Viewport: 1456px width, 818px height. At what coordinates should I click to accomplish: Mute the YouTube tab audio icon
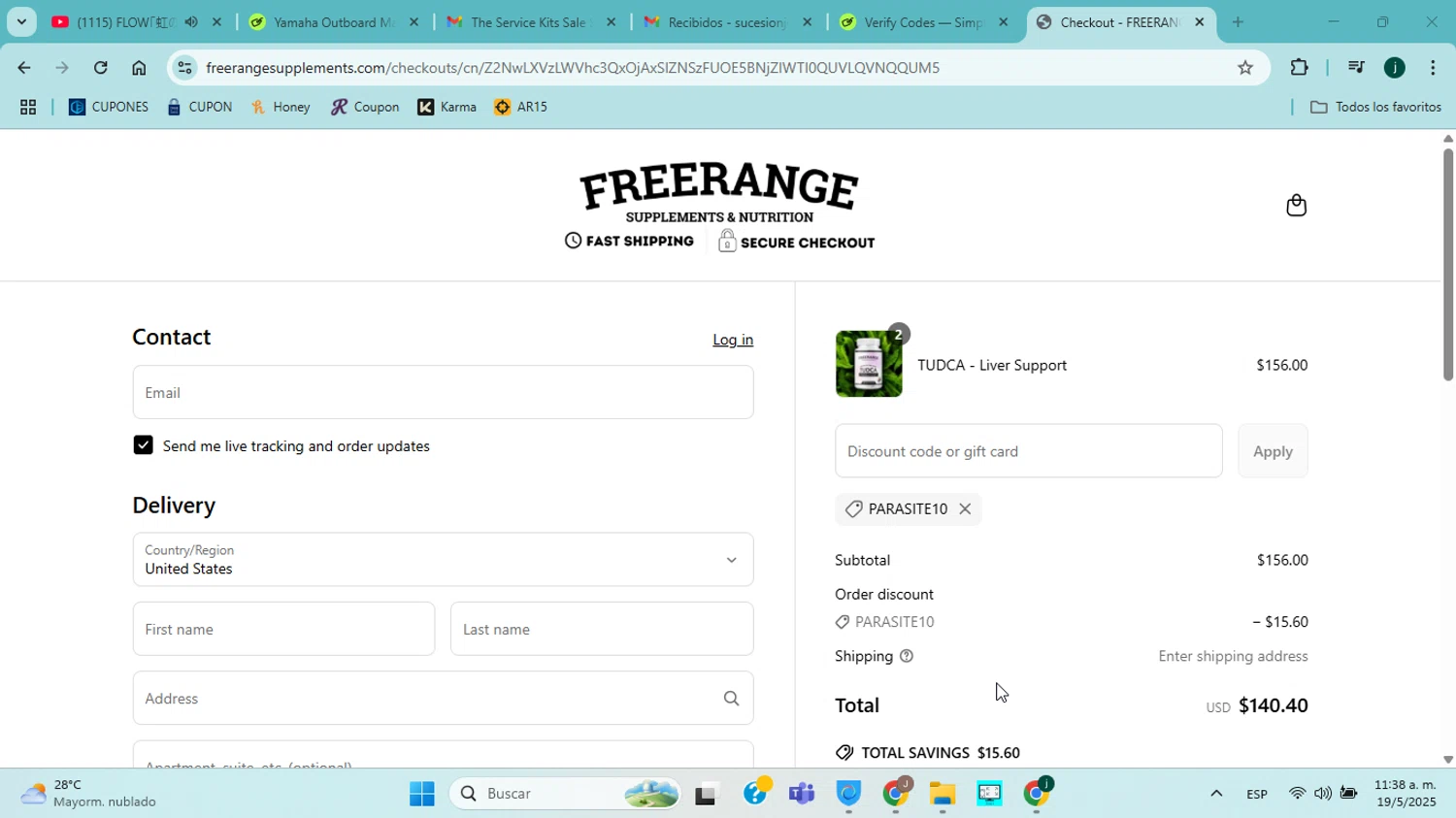191,21
